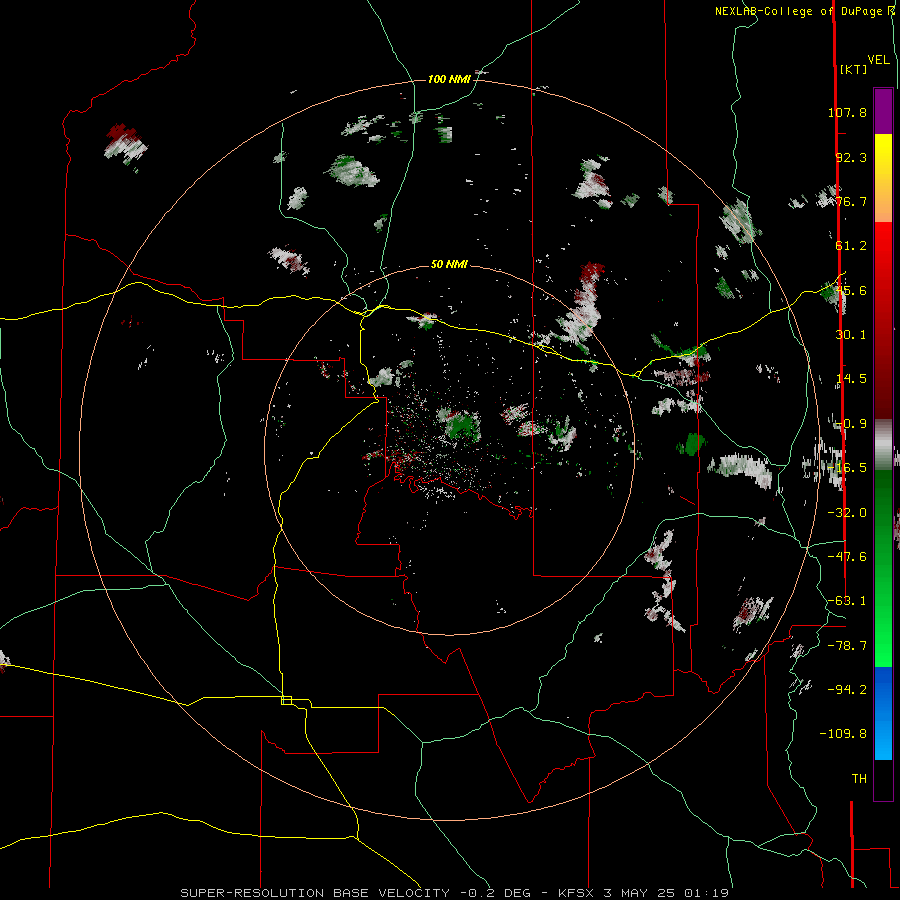This screenshot has height=900, width=900.
Task: Click the -109.8 legend value
Action: tap(843, 734)
